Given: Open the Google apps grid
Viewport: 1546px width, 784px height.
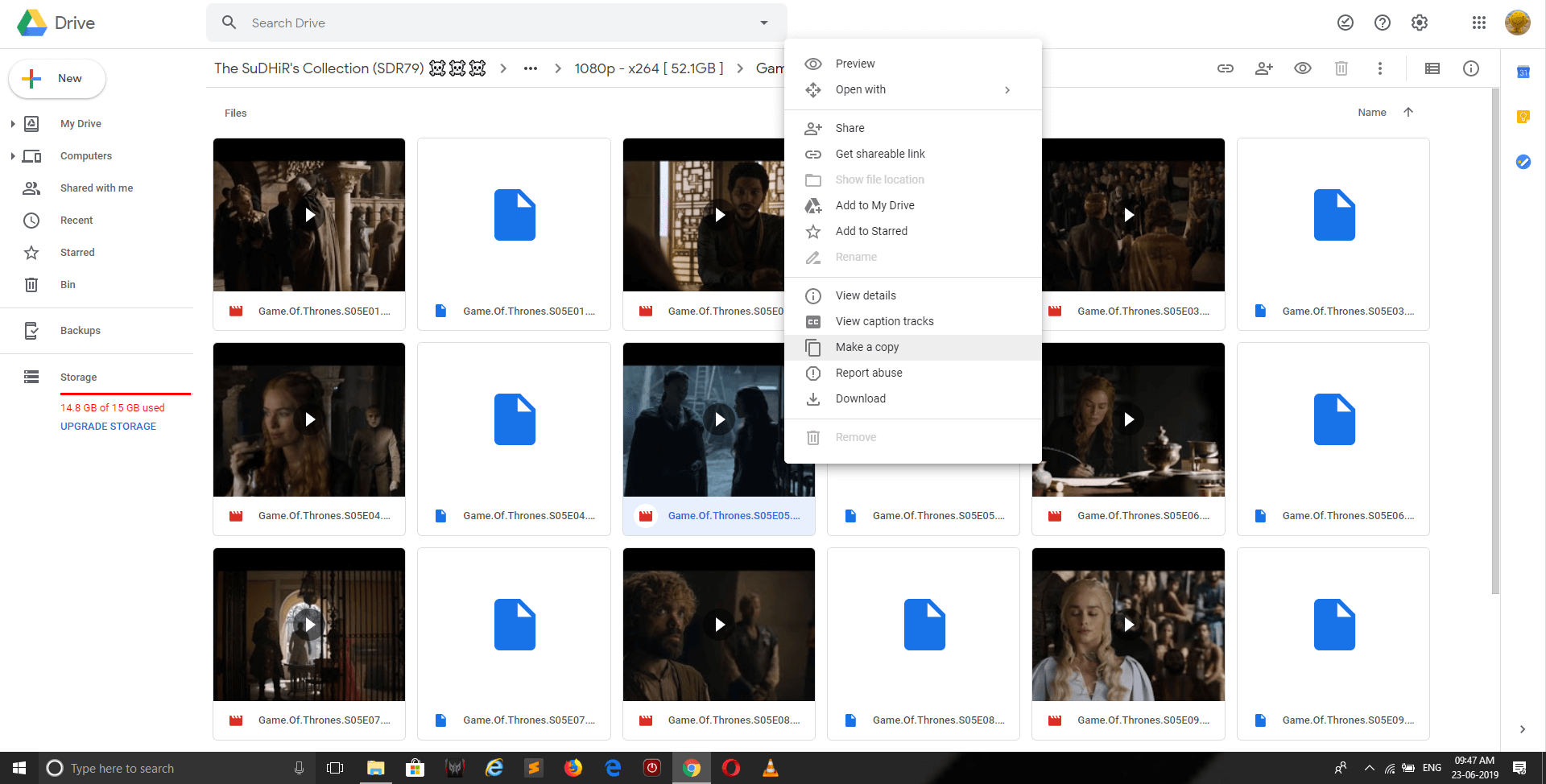Looking at the screenshot, I should click(1479, 23).
